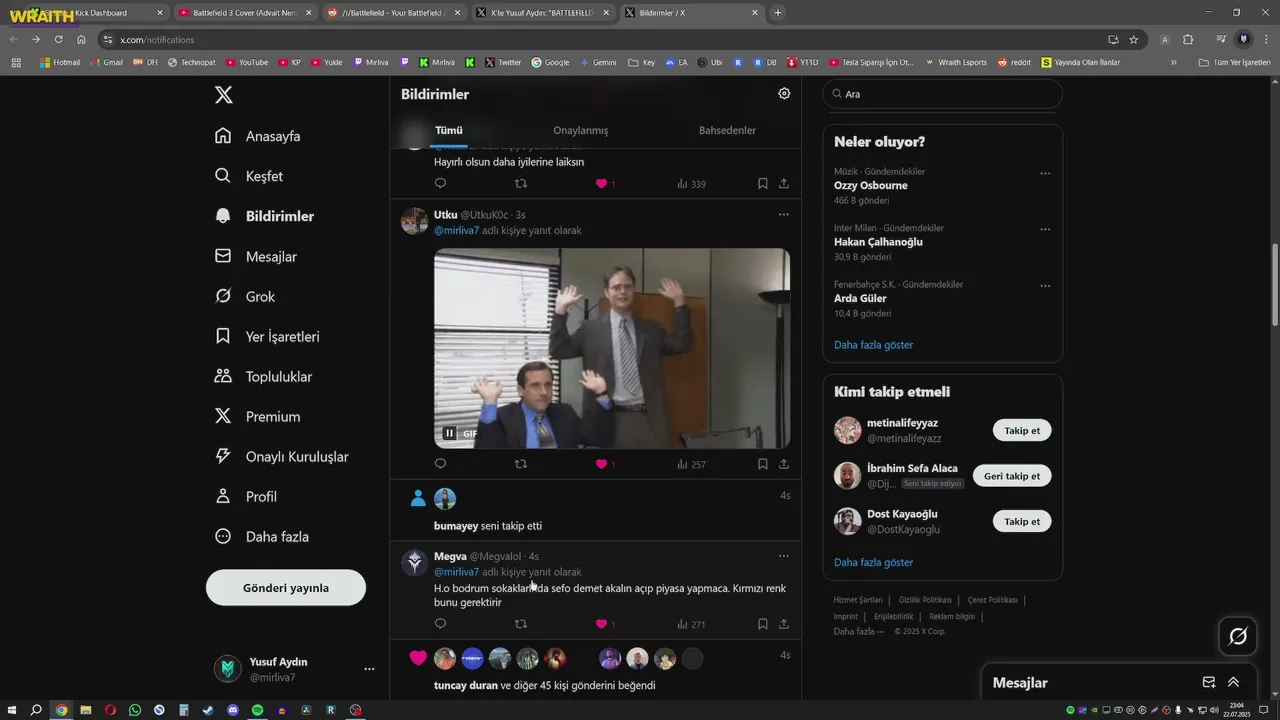
Task: Share Utku's GIF post
Action: 784,464
